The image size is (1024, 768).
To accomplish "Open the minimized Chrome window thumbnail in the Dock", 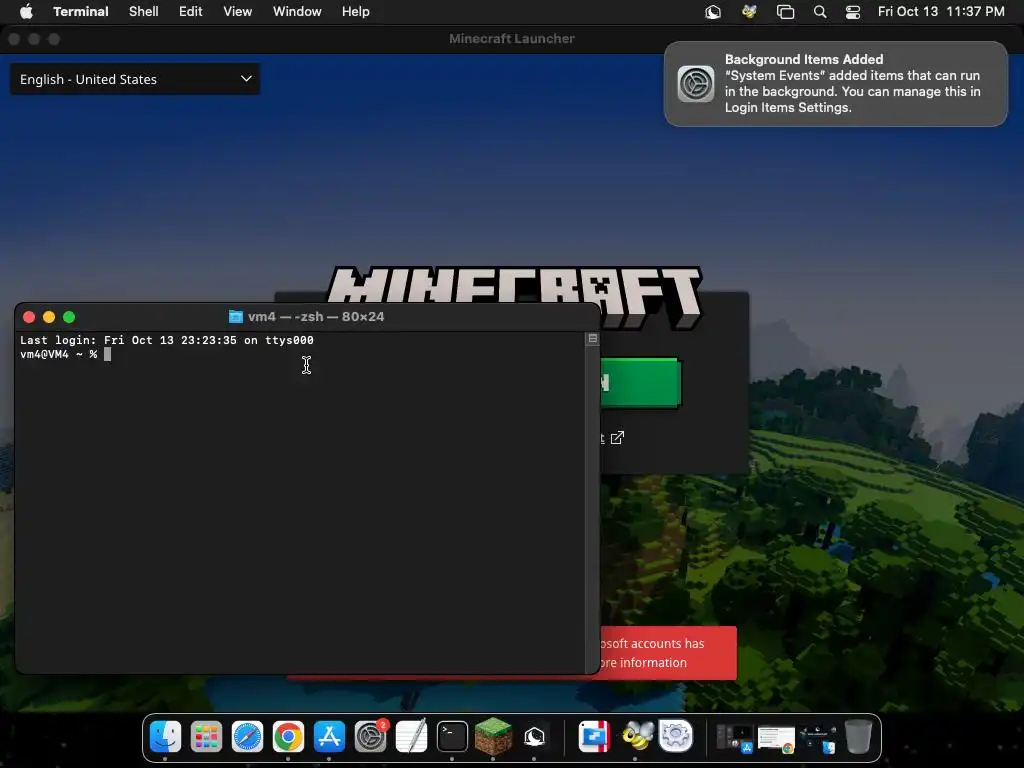I will (x=776, y=739).
